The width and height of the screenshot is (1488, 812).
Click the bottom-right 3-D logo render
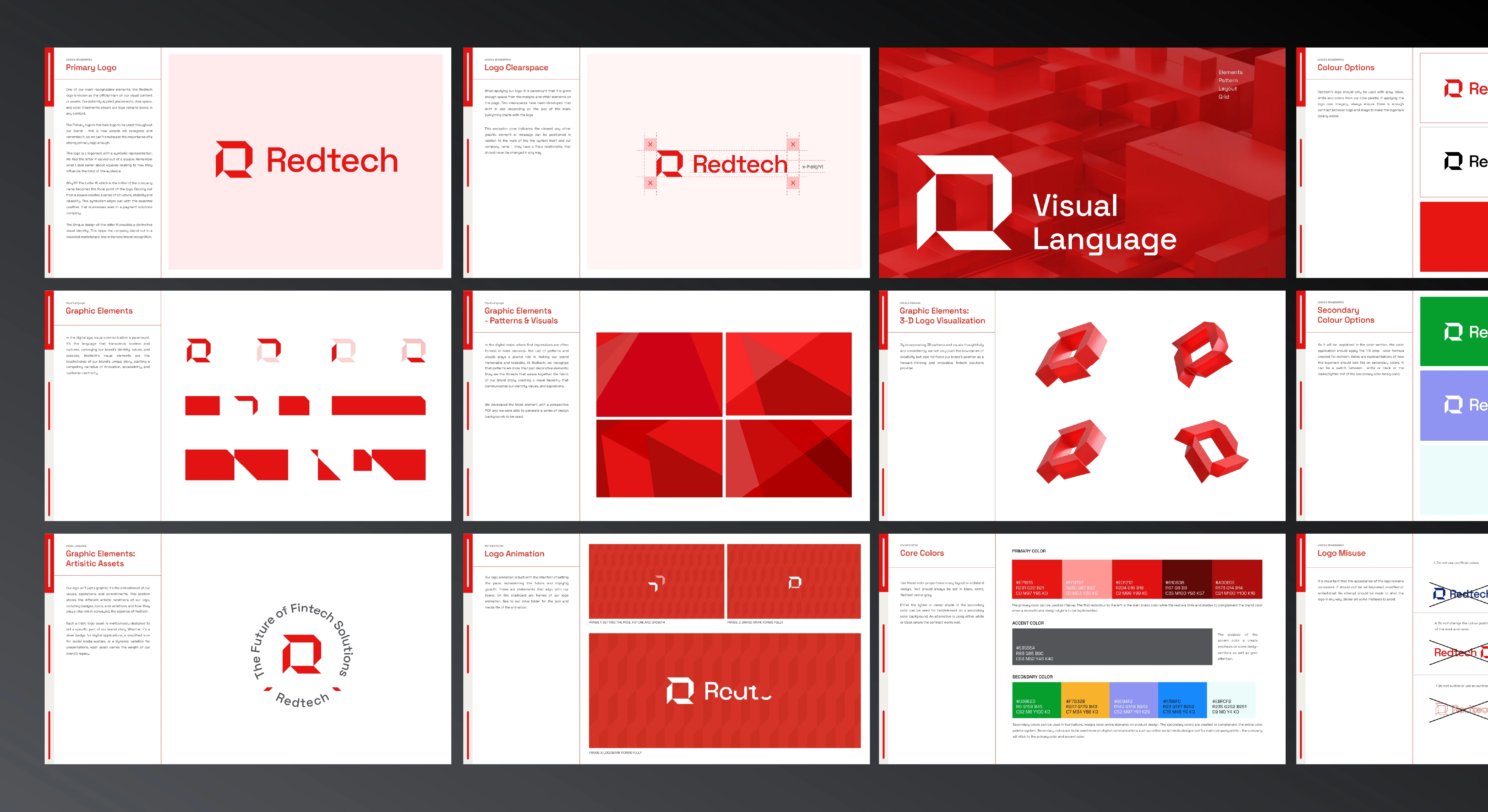pos(1211,451)
